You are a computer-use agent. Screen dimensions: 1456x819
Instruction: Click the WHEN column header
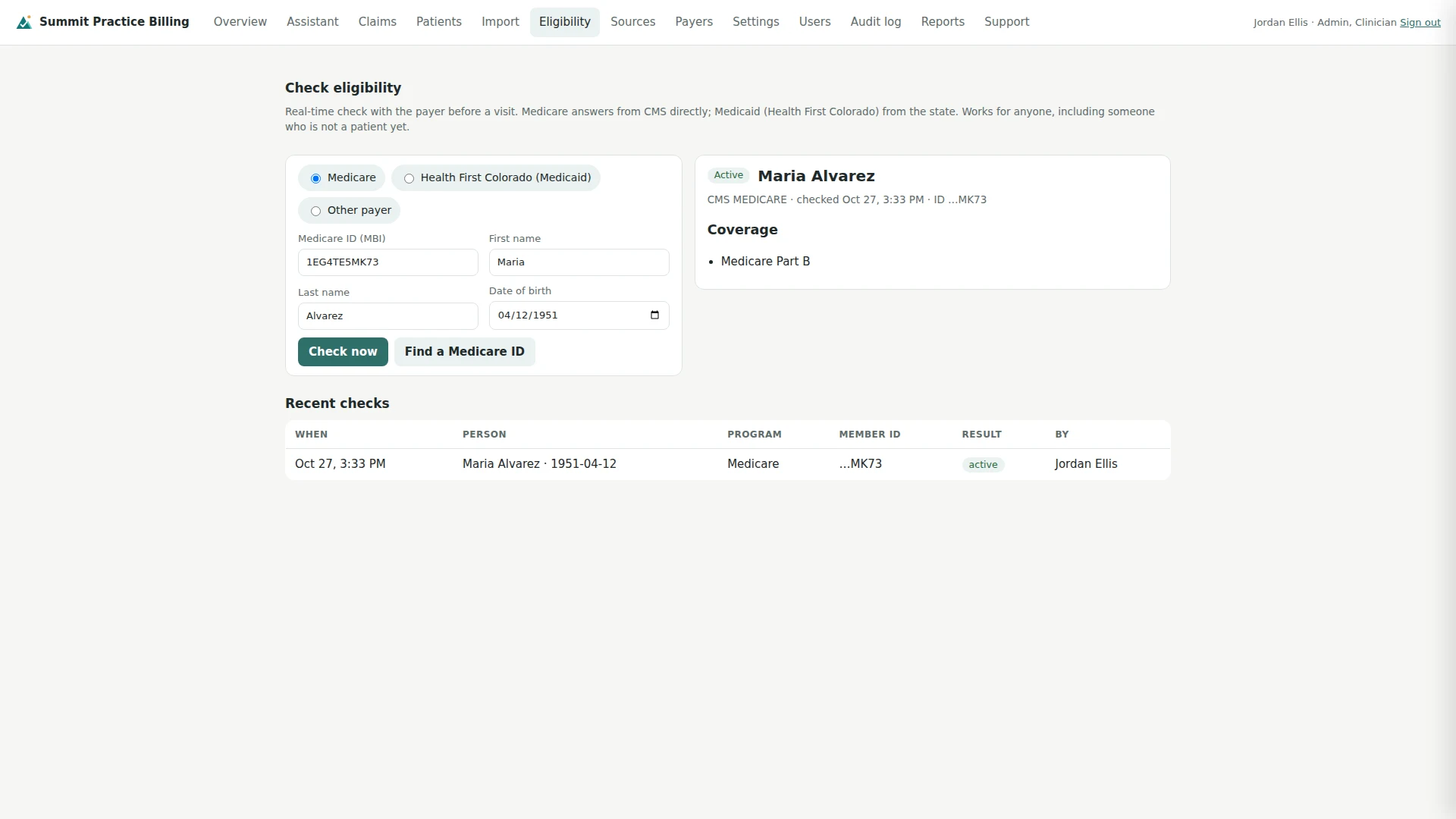(x=312, y=435)
